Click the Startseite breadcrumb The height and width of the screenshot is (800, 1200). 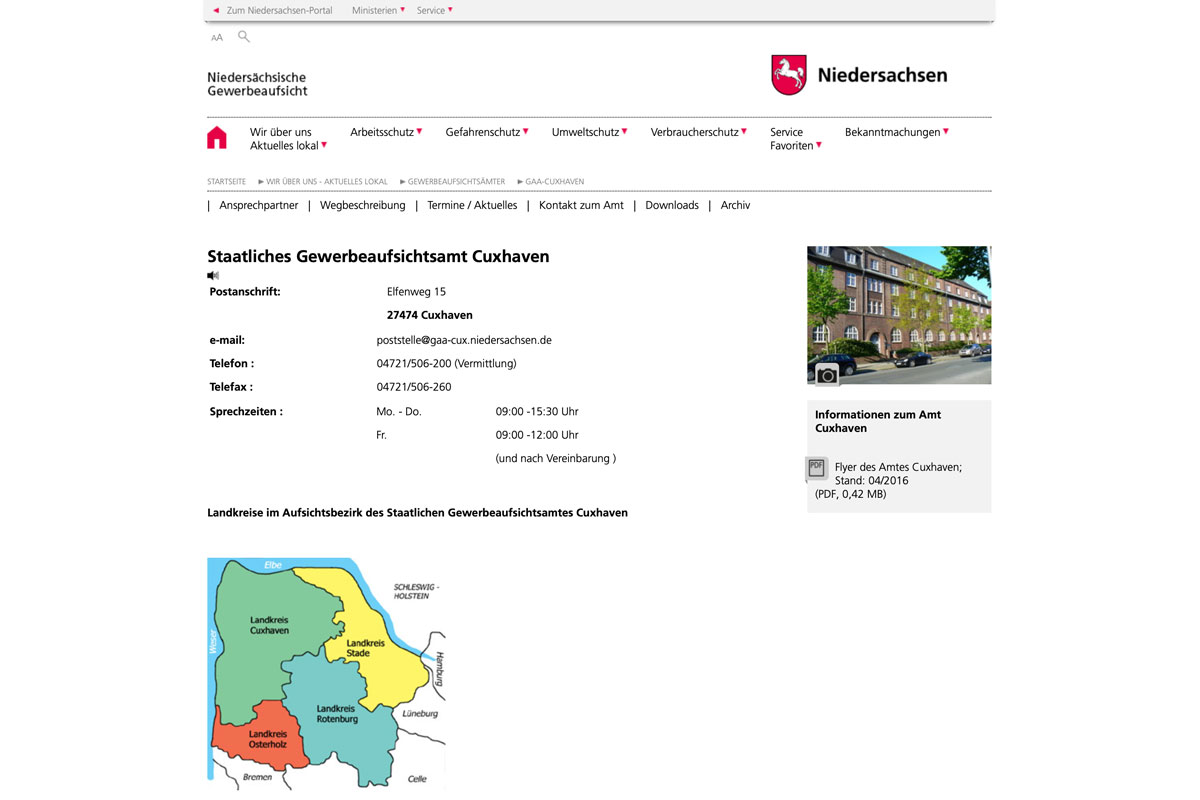[226, 182]
